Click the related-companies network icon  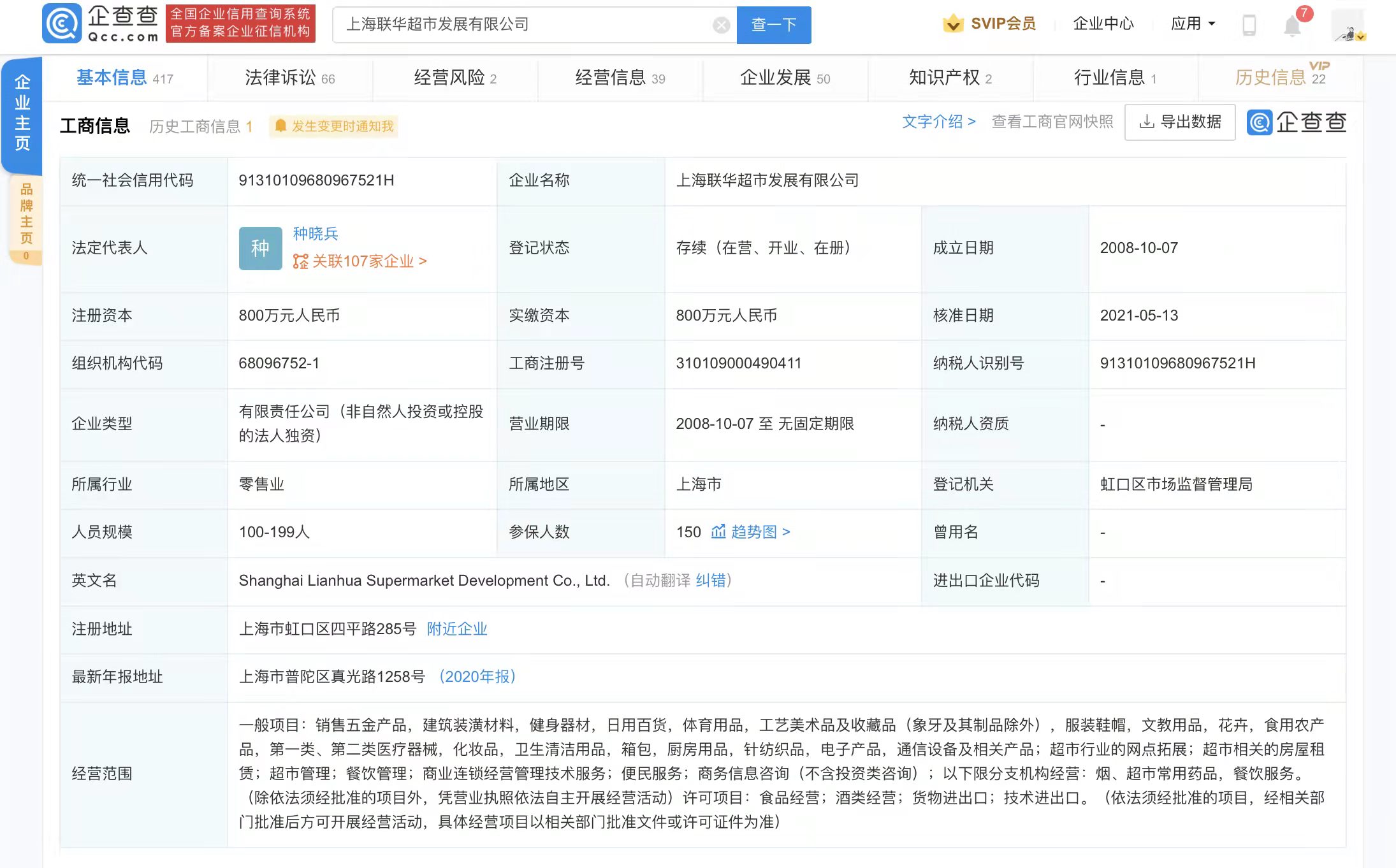(300, 261)
